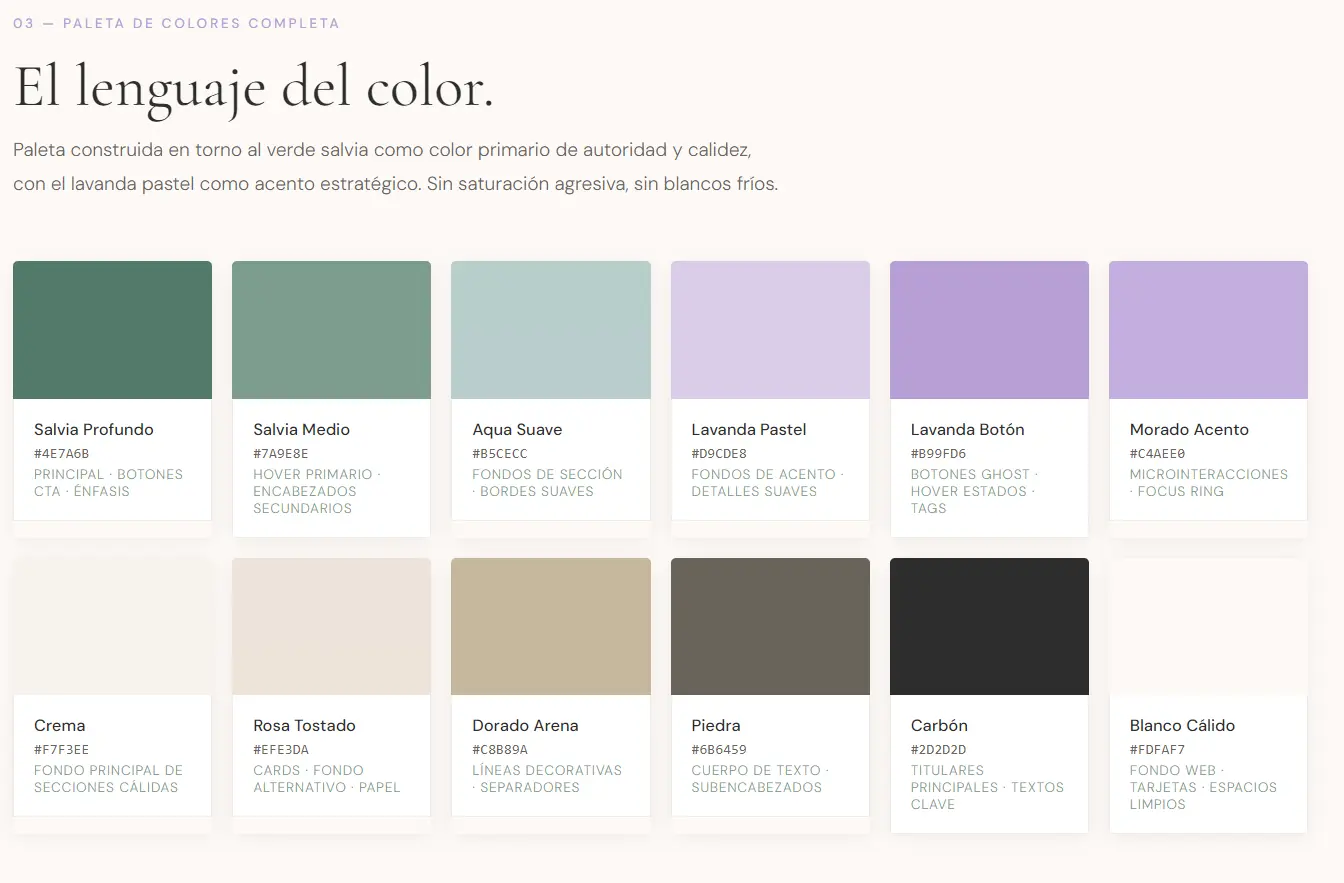Click "Principal · Botones CTA · Énfasis" usage text
The height and width of the screenshot is (883, 1344).
click(109, 483)
